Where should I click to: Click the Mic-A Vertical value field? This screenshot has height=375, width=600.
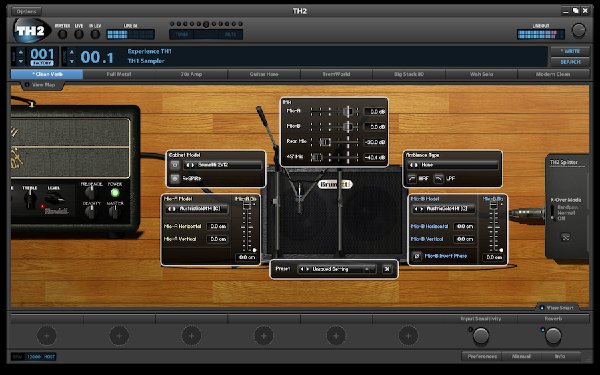(x=218, y=239)
